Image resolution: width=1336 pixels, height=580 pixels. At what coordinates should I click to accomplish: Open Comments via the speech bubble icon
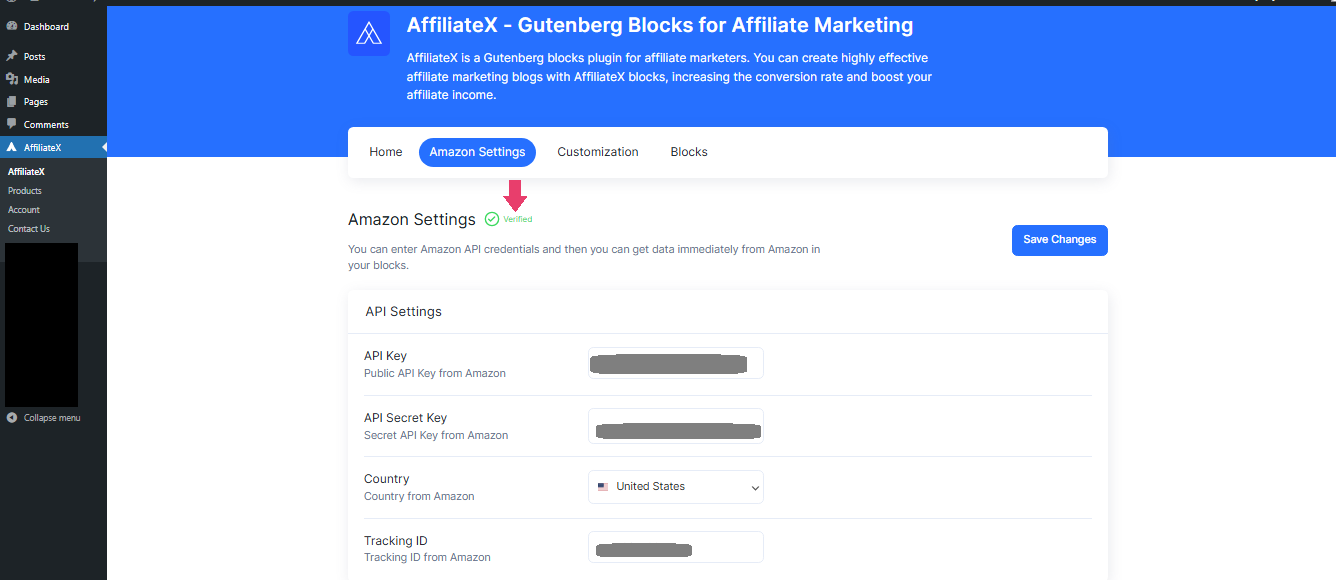[13, 123]
